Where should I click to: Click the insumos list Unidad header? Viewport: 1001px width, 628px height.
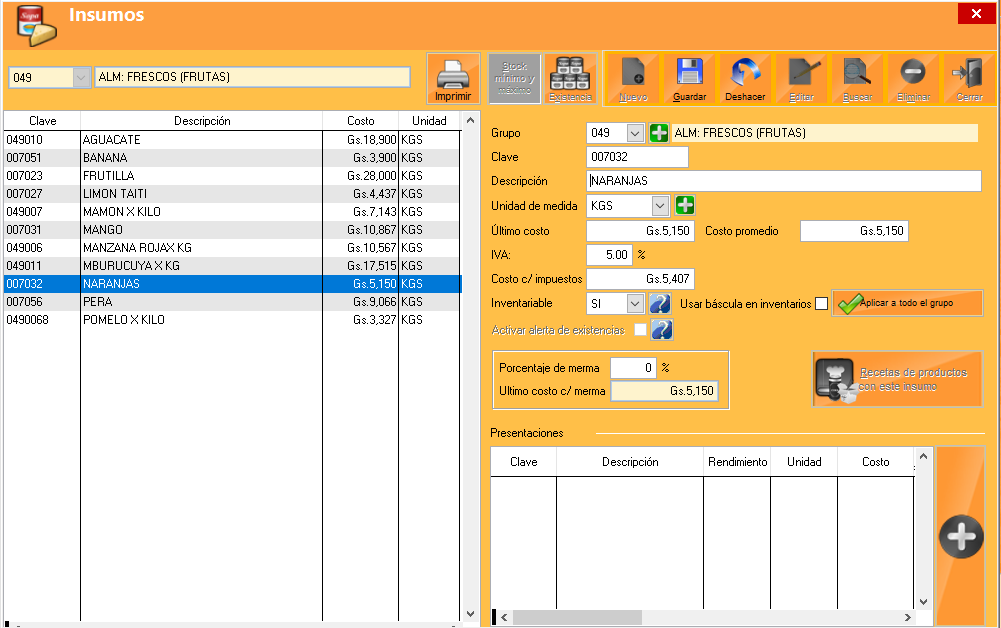tap(429, 121)
